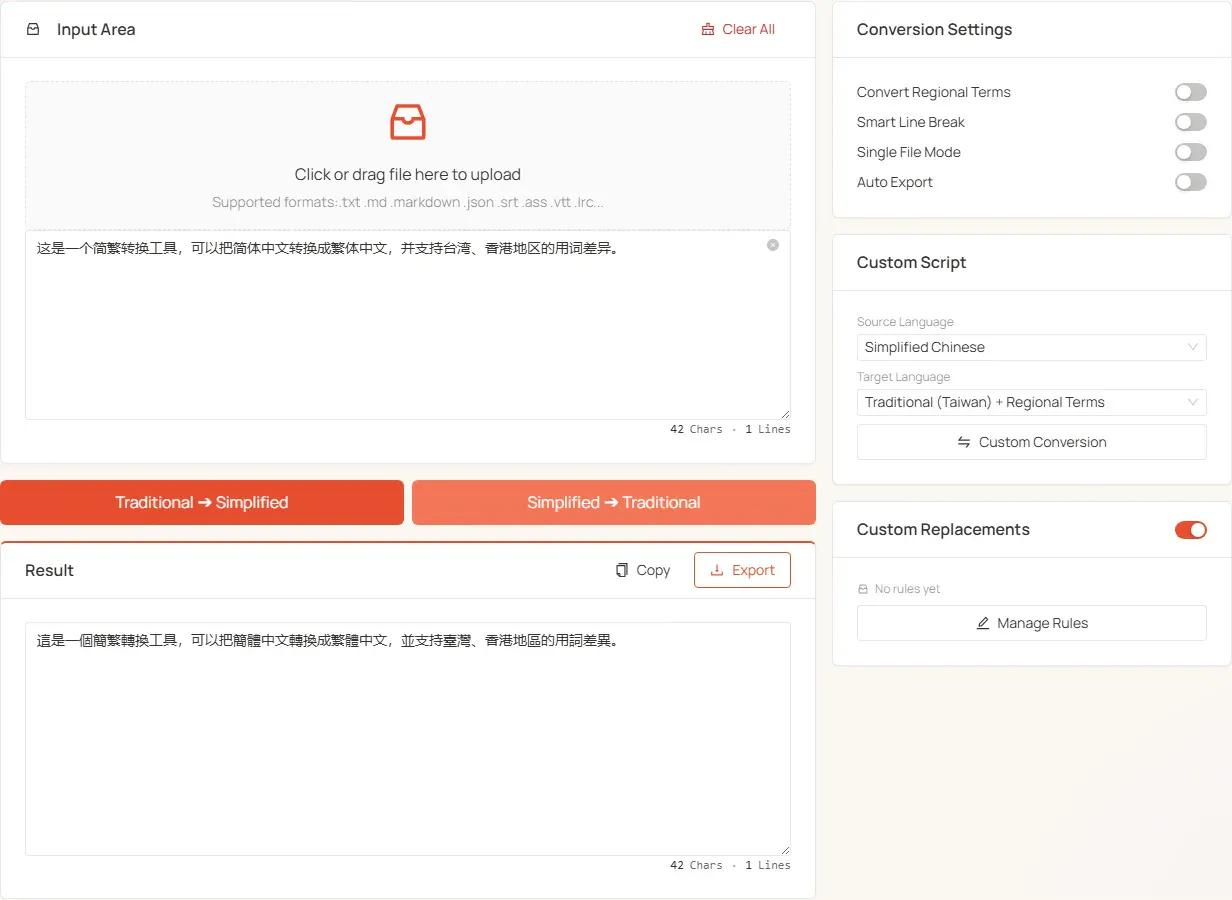1232x900 pixels.
Task: Click the Input Area heading text
Action: (96, 29)
